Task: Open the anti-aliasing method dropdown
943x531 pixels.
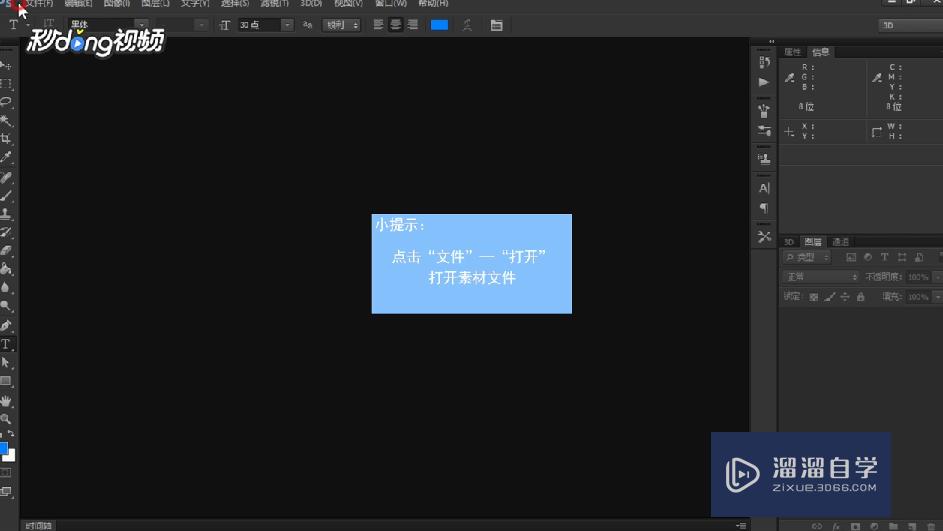Action: 341,25
